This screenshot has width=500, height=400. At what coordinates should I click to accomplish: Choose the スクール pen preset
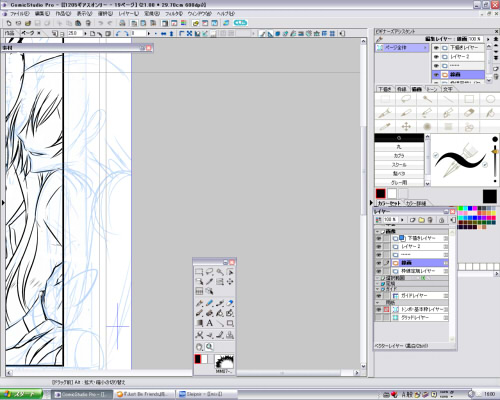399,165
